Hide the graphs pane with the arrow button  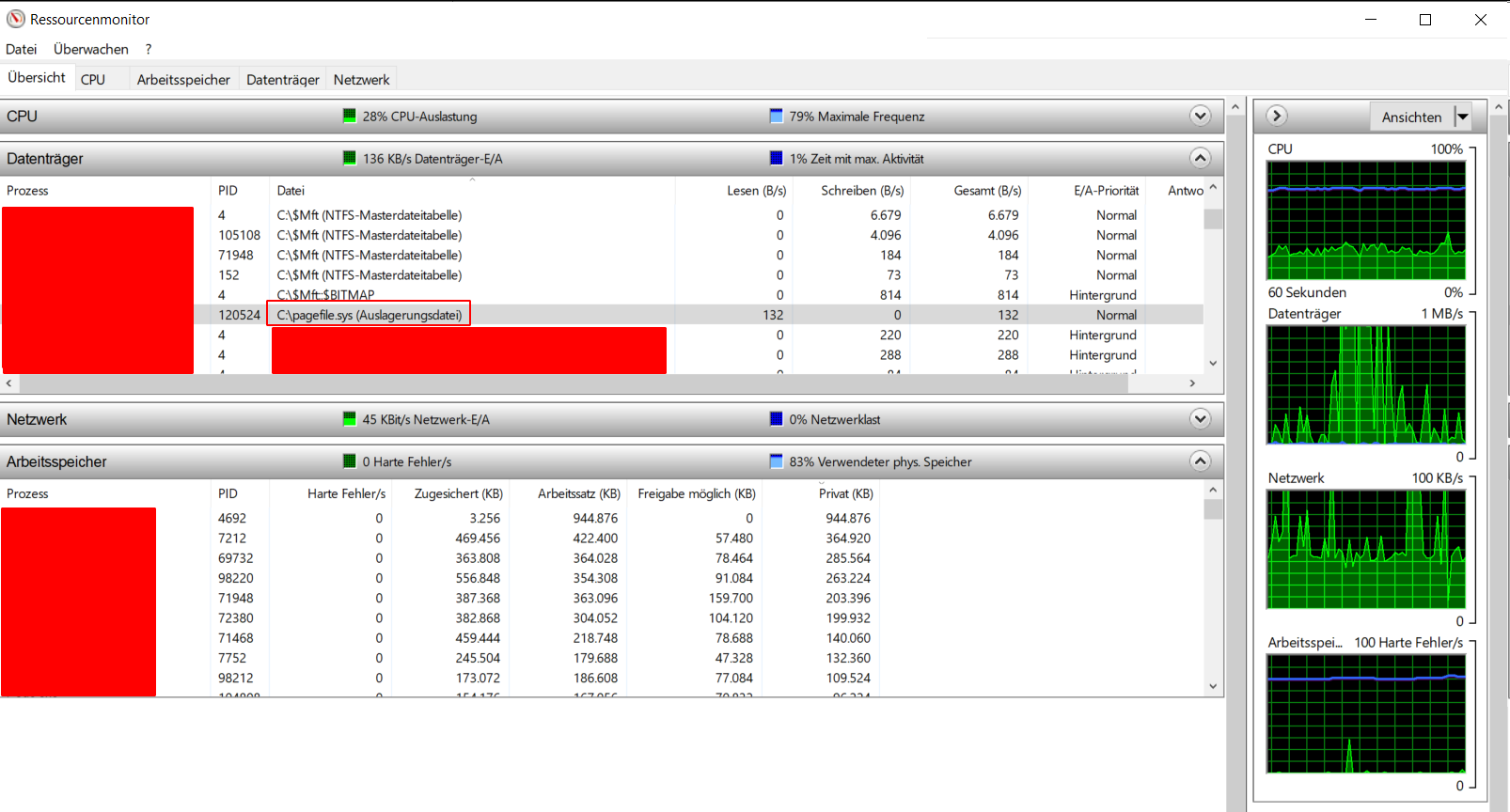click(1276, 116)
